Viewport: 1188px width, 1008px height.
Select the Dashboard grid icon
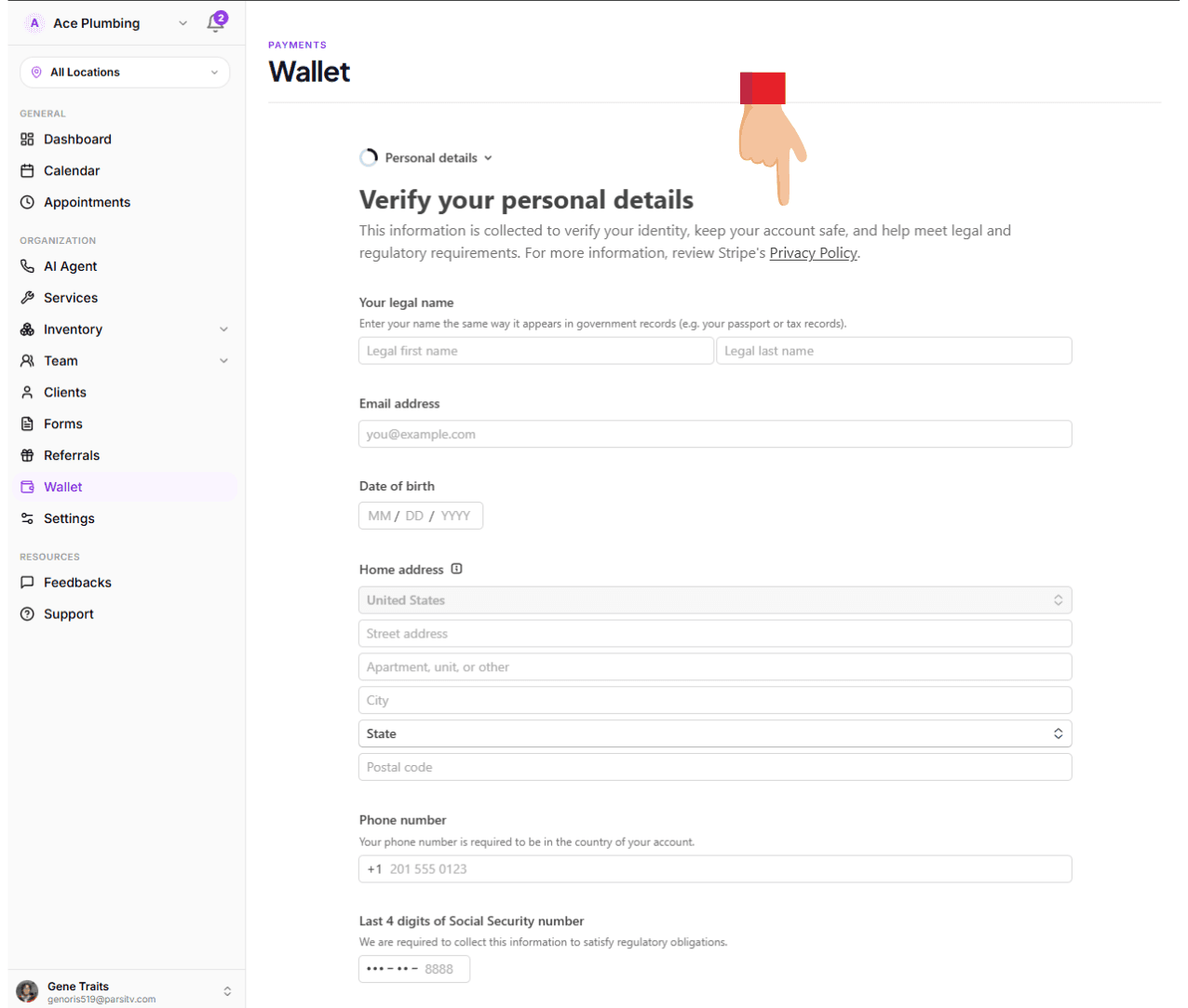click(x=28, y=139)
